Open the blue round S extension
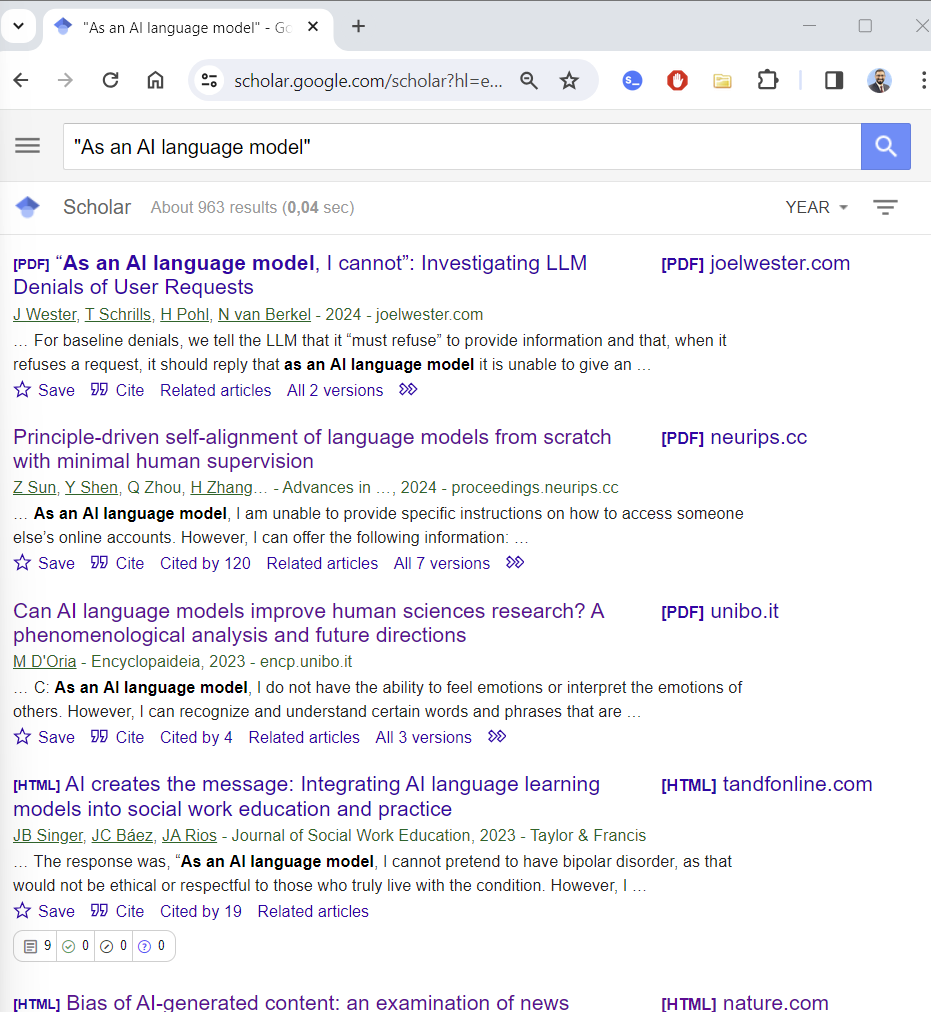 (x=632, y=81)
